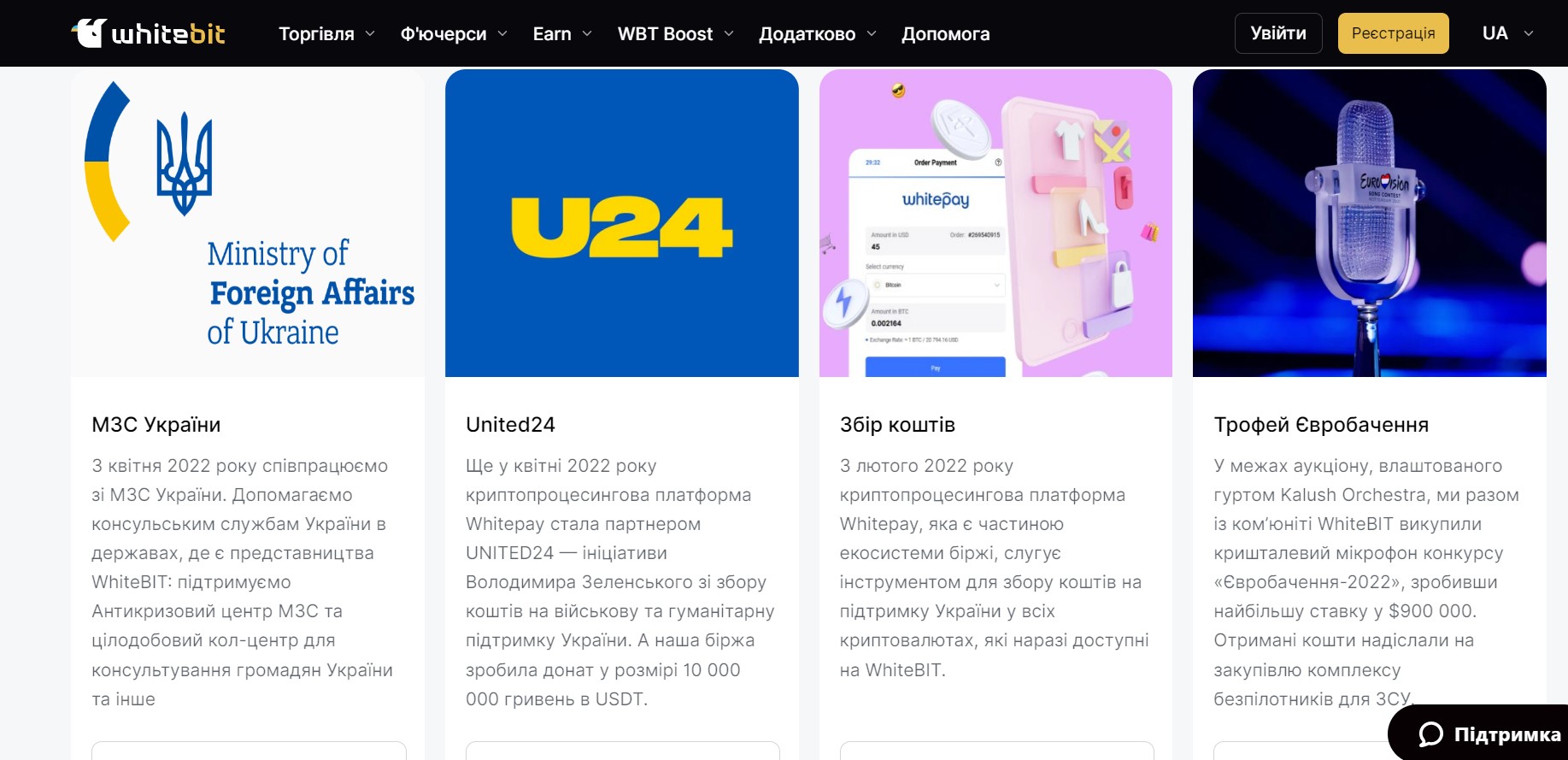This screenshot has width=1568, height=760.
Task: Open the Eurovision crystal microphone image
Action: coord(1370,223)
